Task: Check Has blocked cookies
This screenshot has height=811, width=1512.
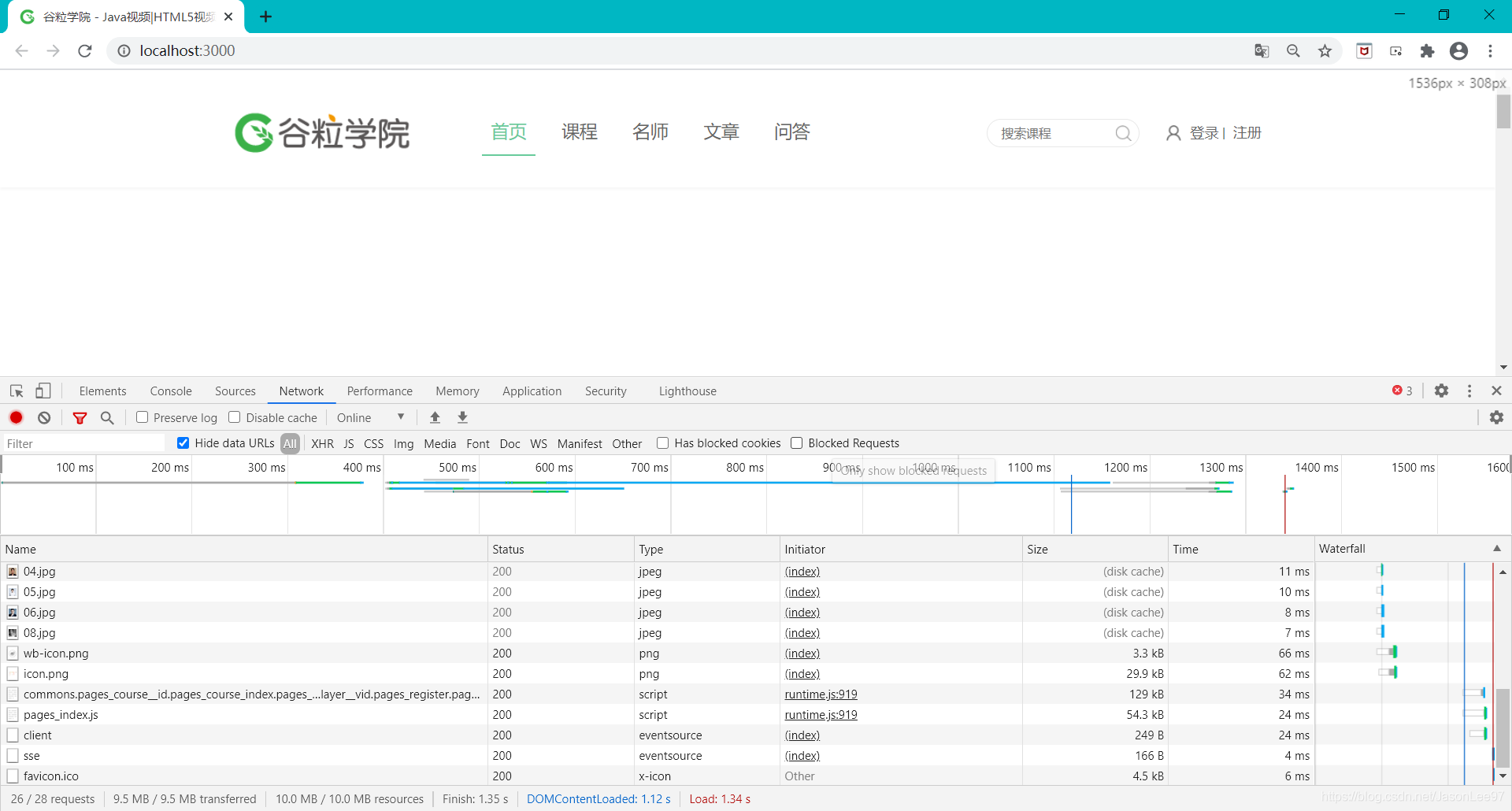Action: tap(662, 443)
